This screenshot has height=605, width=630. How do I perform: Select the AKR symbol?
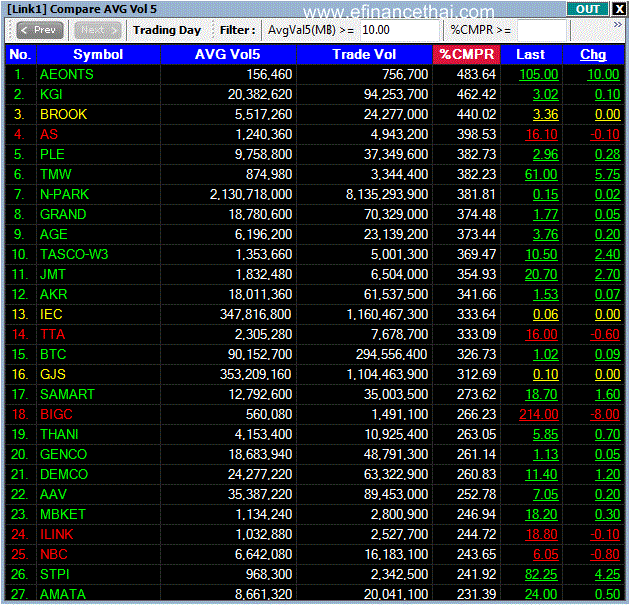pos(53,294)
